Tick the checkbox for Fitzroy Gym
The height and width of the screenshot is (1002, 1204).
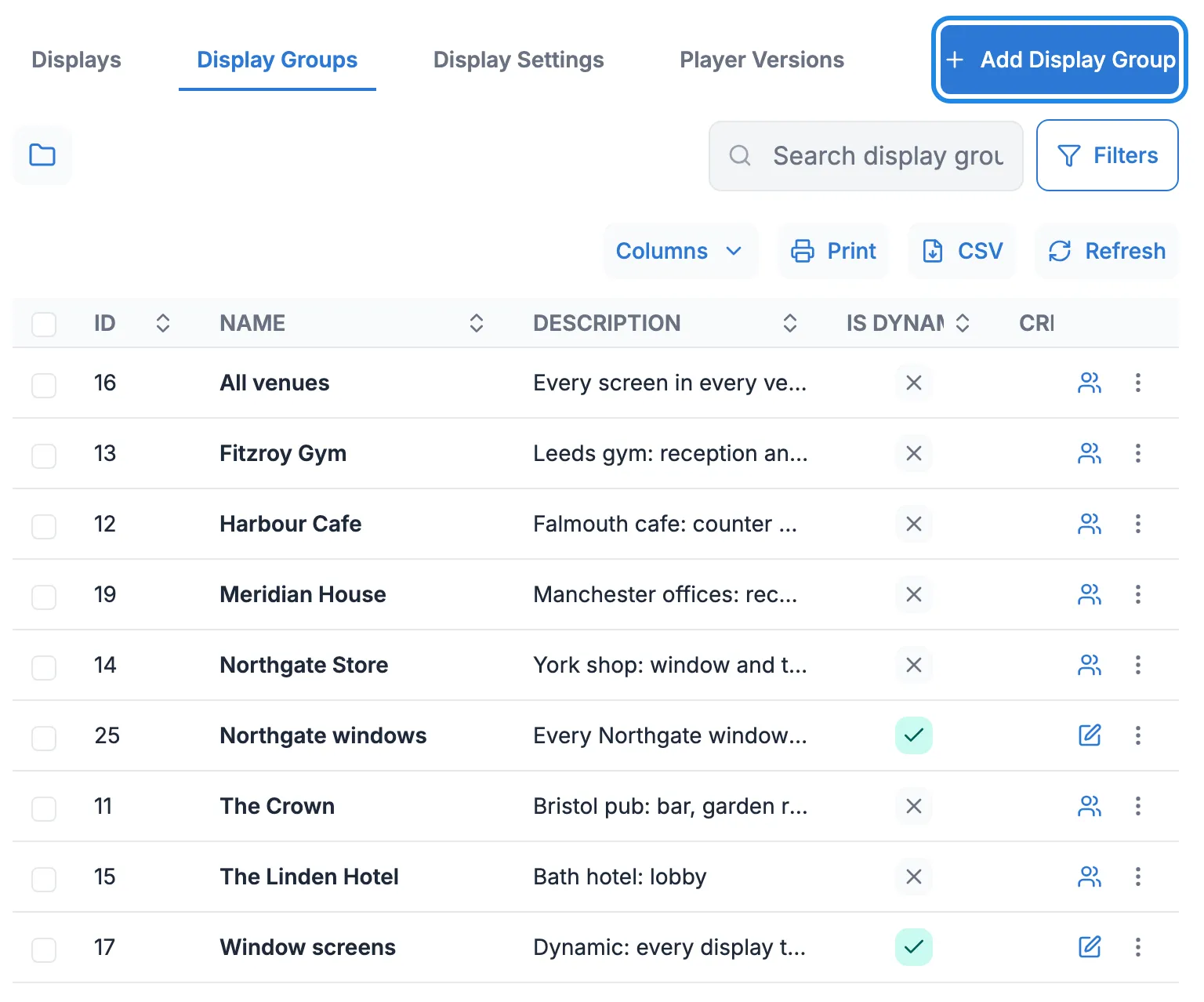(44, 456)
